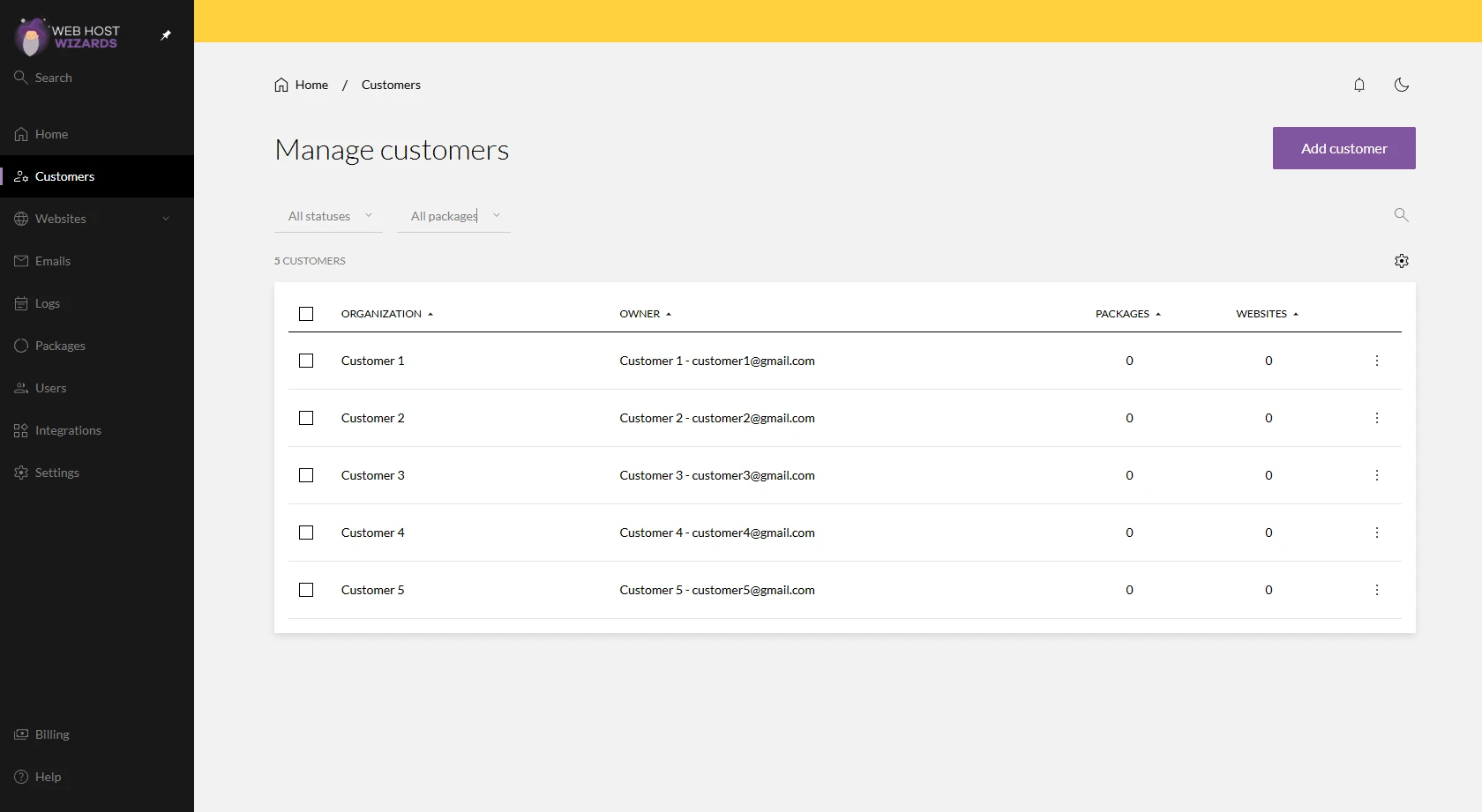Viewport: 1482px width, 812px height.
Task: Open the Customer 3 organization
Action: (x=372, y=475)
